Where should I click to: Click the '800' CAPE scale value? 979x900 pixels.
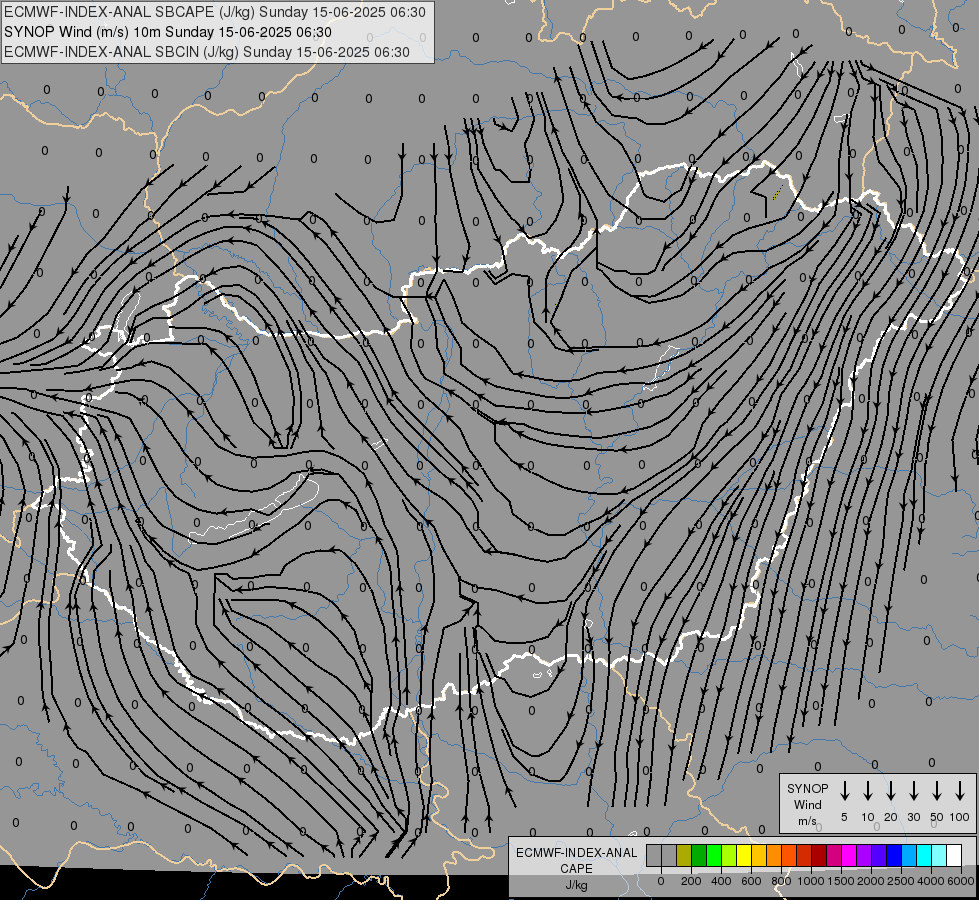[x=781, y=881]
